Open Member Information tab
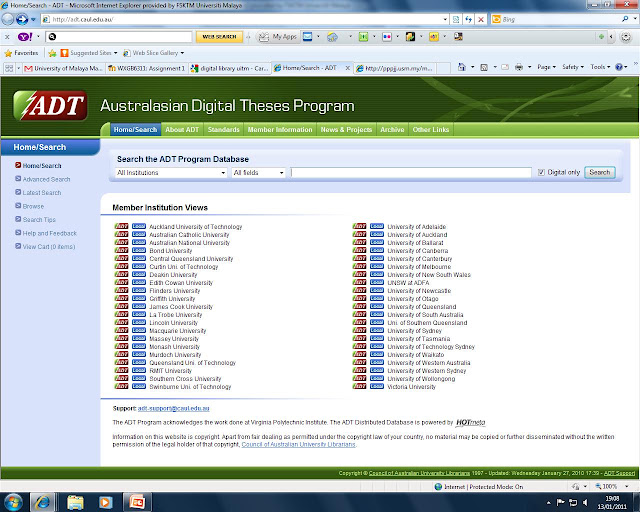The height and width of the screenshot is (512, 640). coord(280,129)
